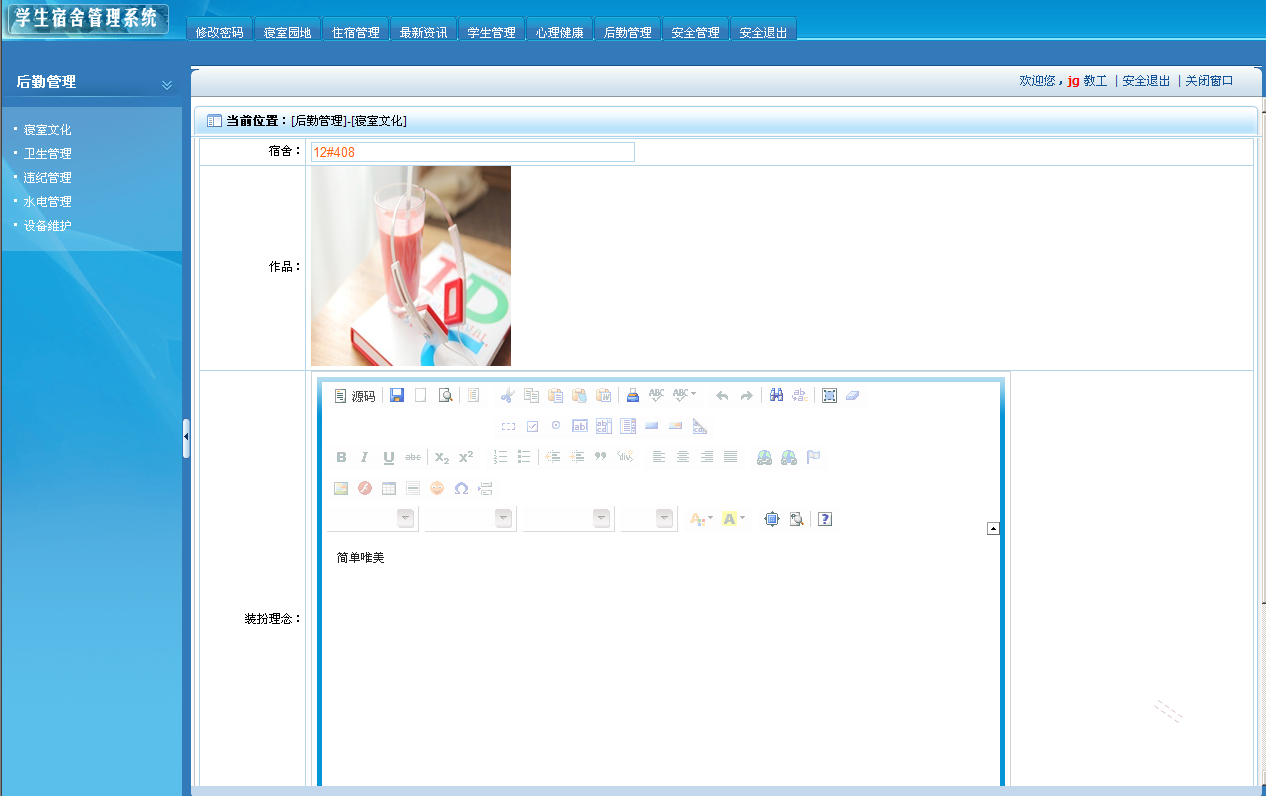Collapse the 后勤管理 sidebar panel chevron
1266x796 pixels.
point(167,86)
